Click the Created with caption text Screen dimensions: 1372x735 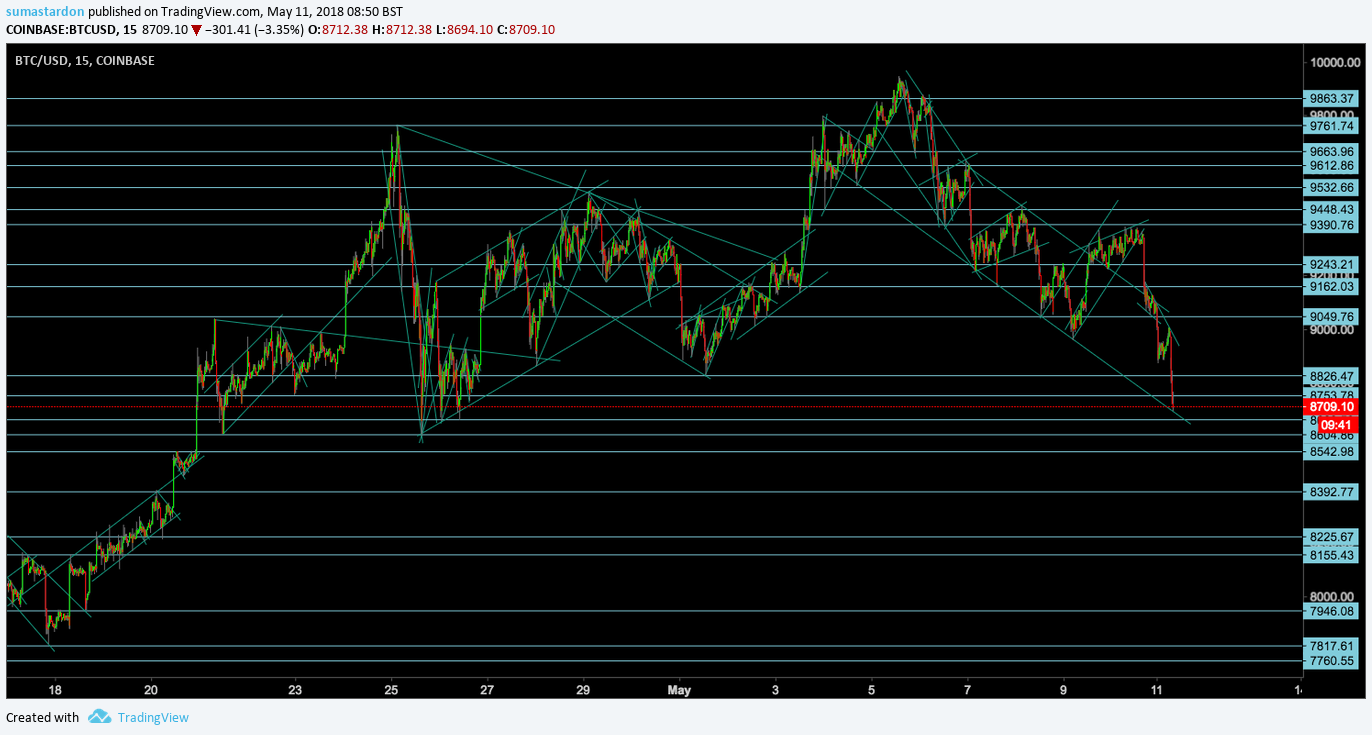click(x=42, y=717)
